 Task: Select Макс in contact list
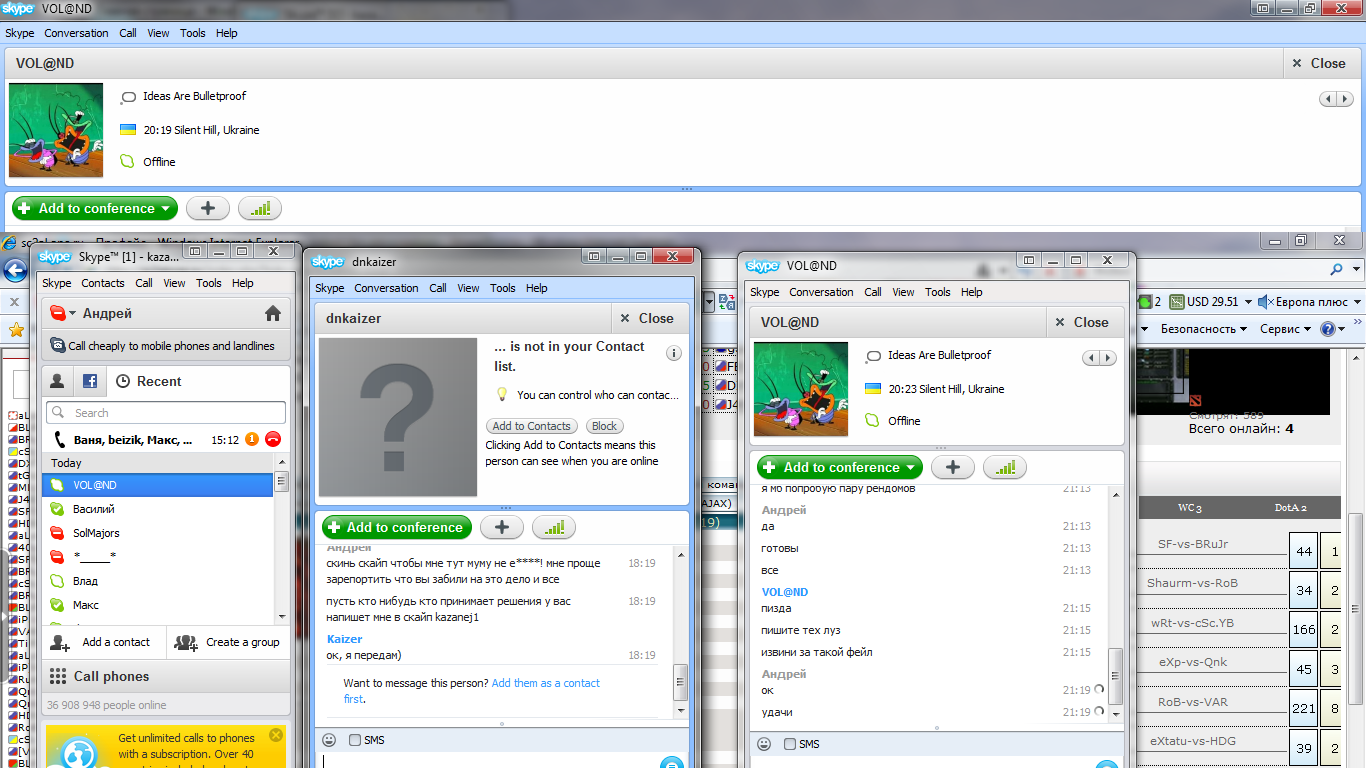158,605
